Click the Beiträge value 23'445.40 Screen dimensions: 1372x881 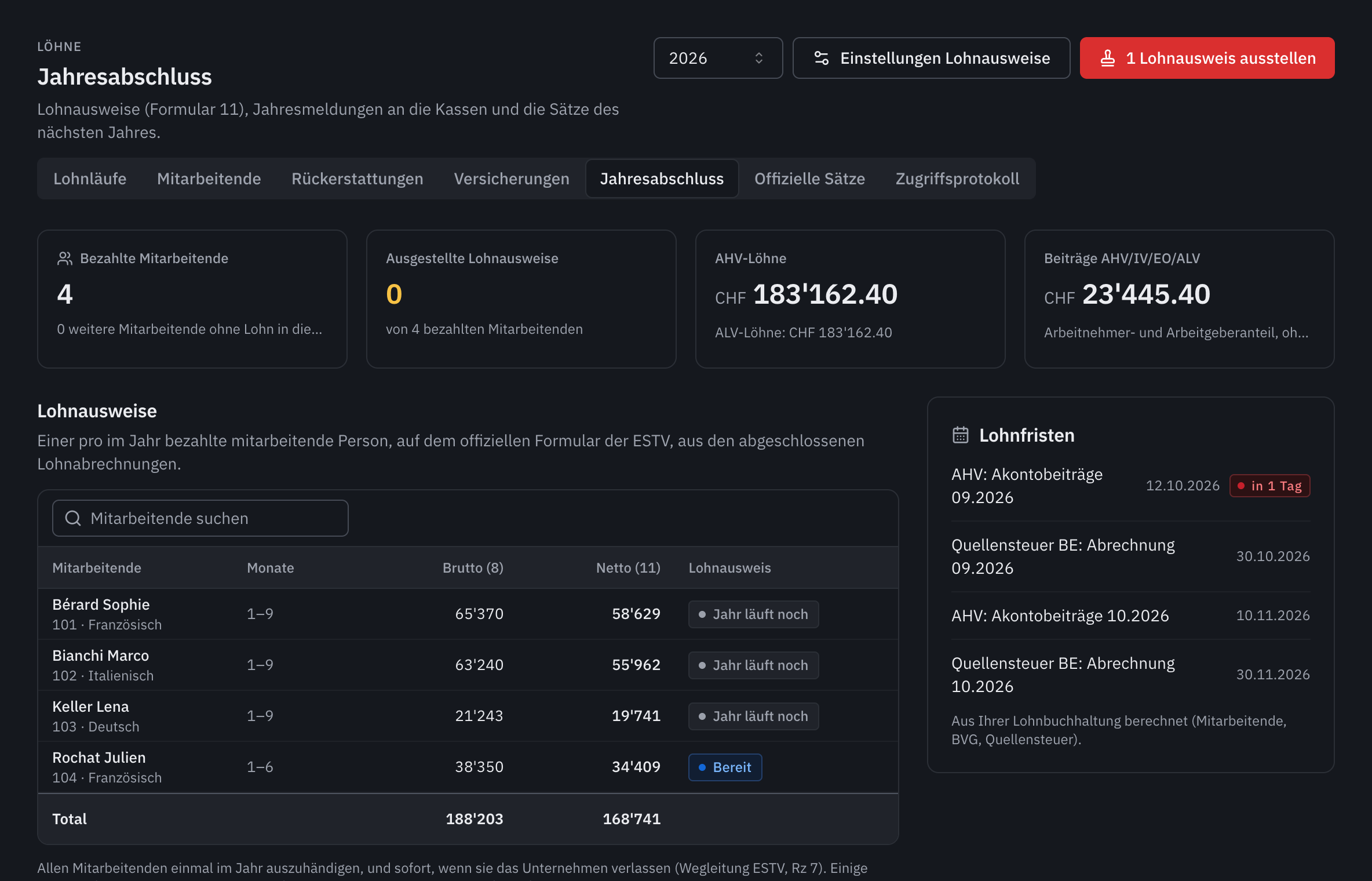1146,294
